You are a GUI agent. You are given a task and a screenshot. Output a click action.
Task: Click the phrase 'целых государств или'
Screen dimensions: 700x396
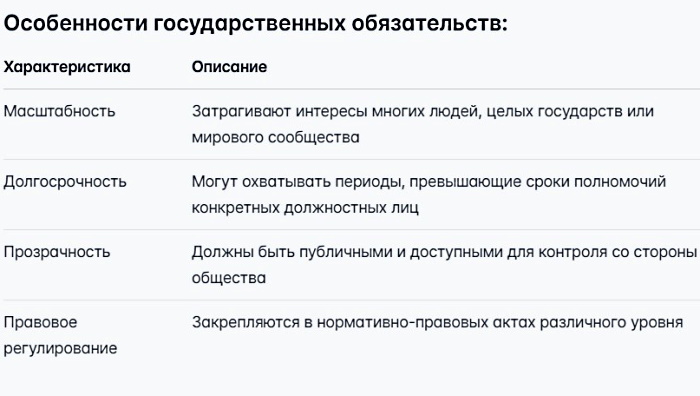570,111
